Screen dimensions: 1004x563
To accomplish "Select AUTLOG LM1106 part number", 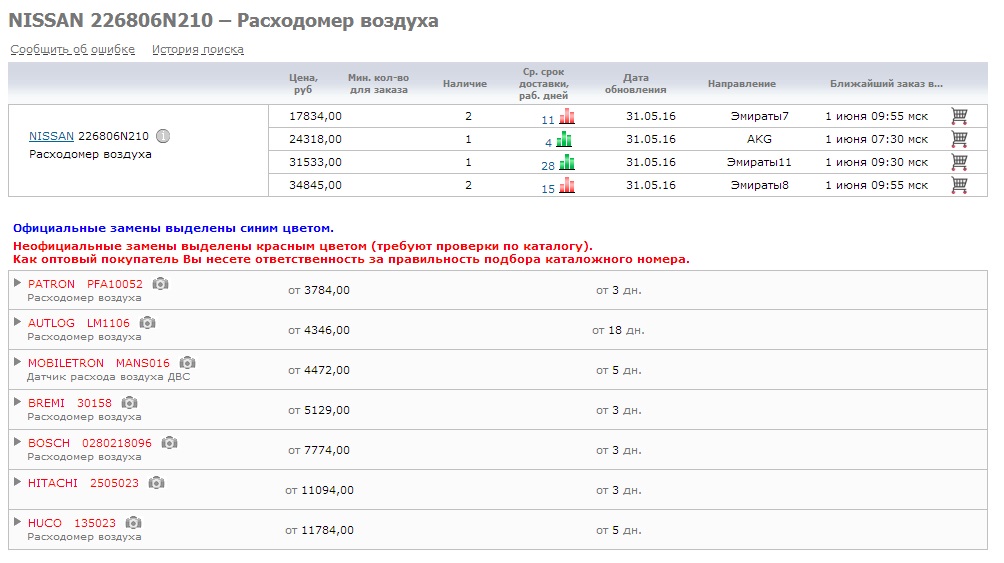I will coord(108,323).
